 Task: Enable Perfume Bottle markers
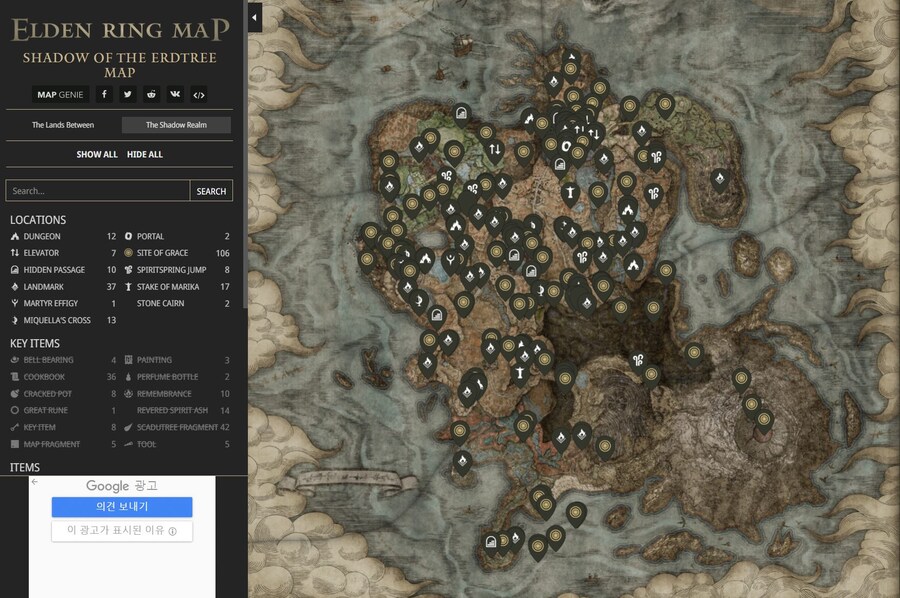[177, 377]
